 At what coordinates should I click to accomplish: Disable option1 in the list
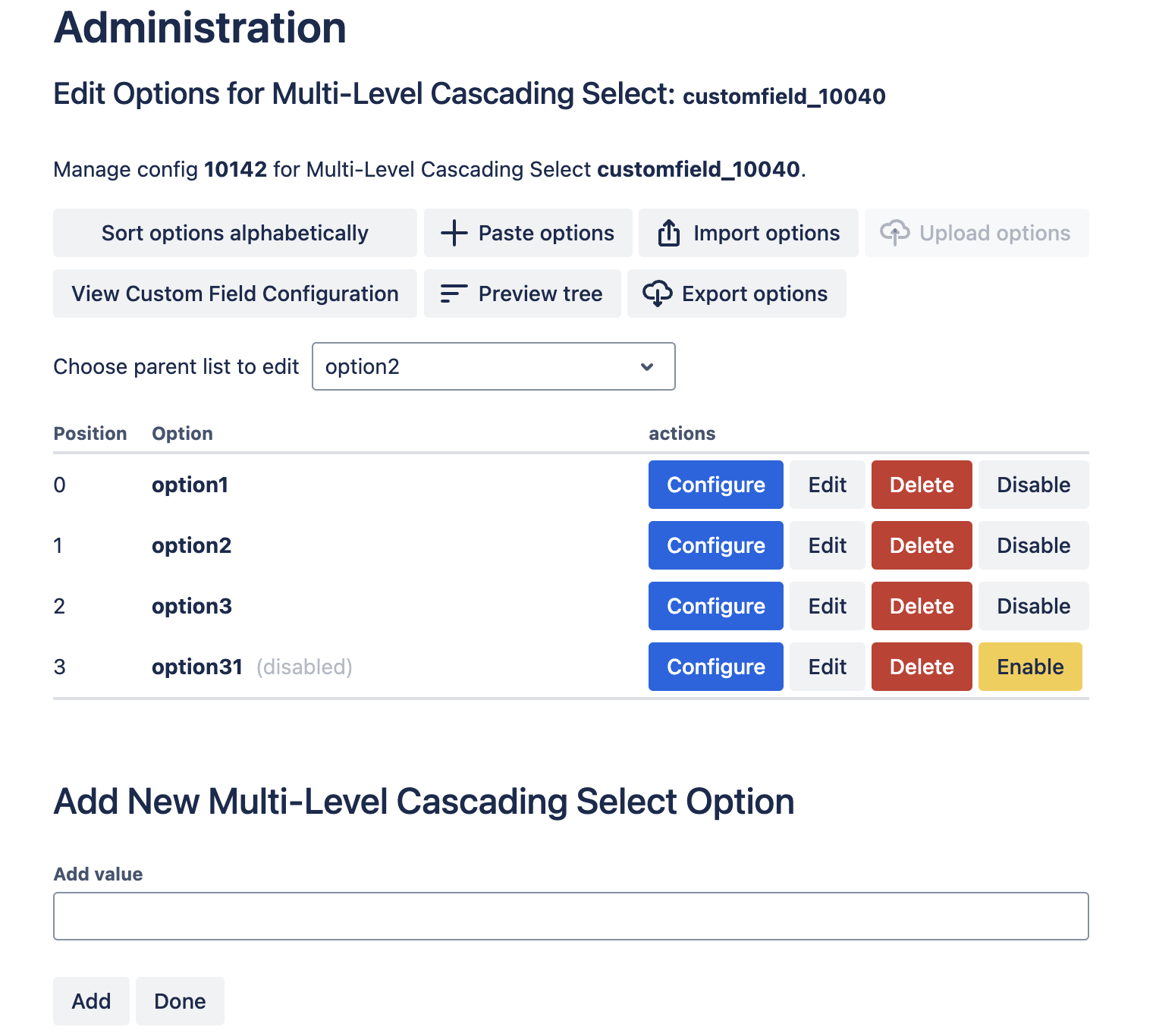click(1033, 485)
